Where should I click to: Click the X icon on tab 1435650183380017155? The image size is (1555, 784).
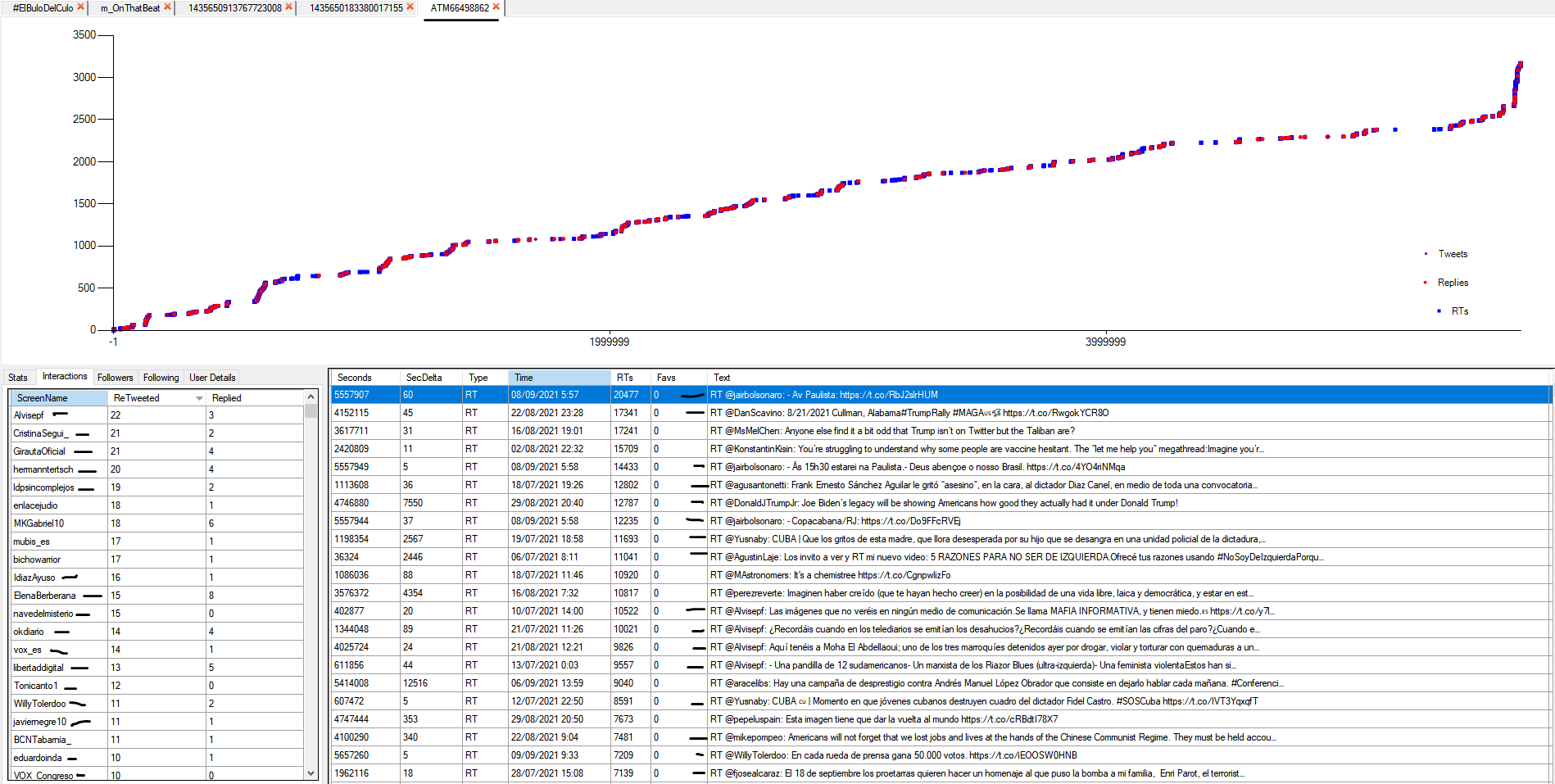(x=410, y=7)
